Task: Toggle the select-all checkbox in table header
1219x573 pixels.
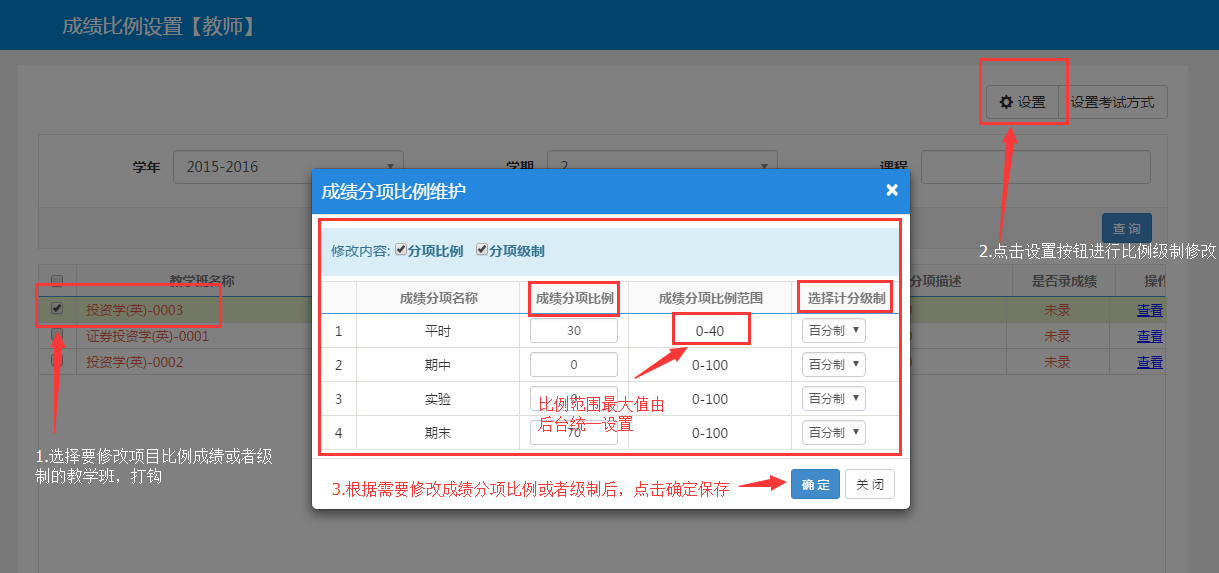Action: tap(57, 281)
